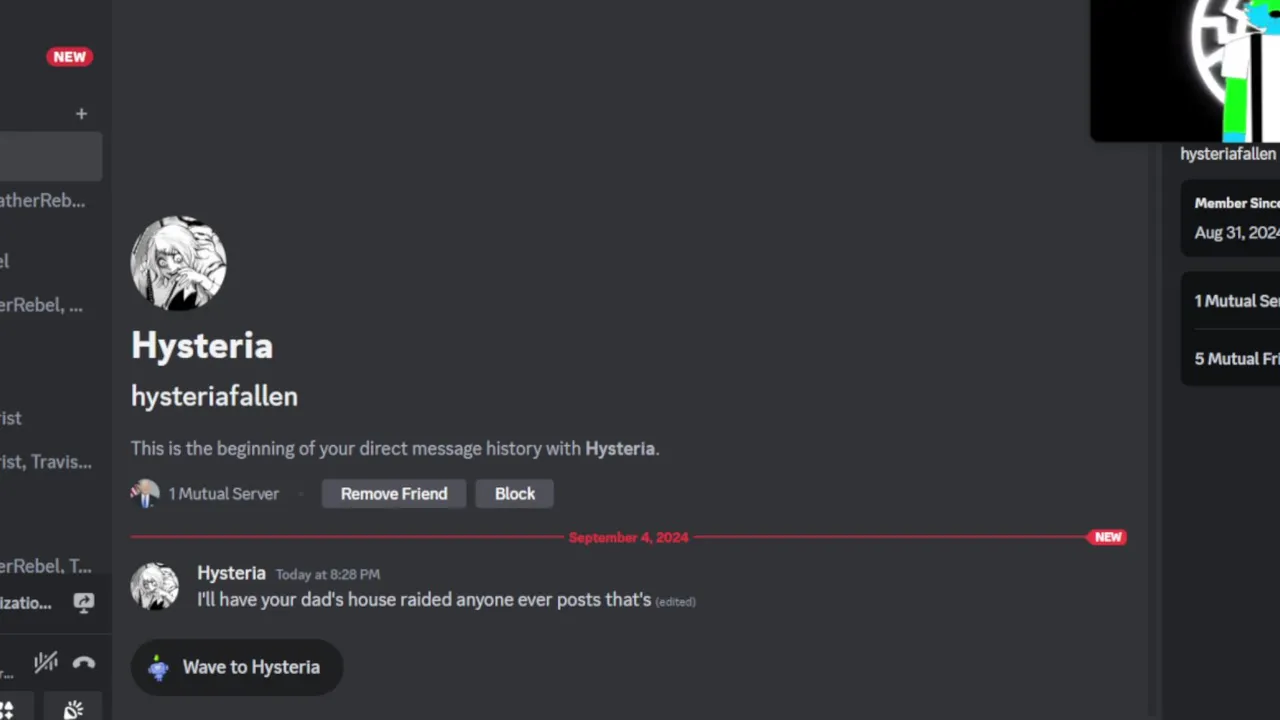This screenshot has height=720, width=1280.
Task: Click the create DM plus icon
Action: [x=81, y=114]
